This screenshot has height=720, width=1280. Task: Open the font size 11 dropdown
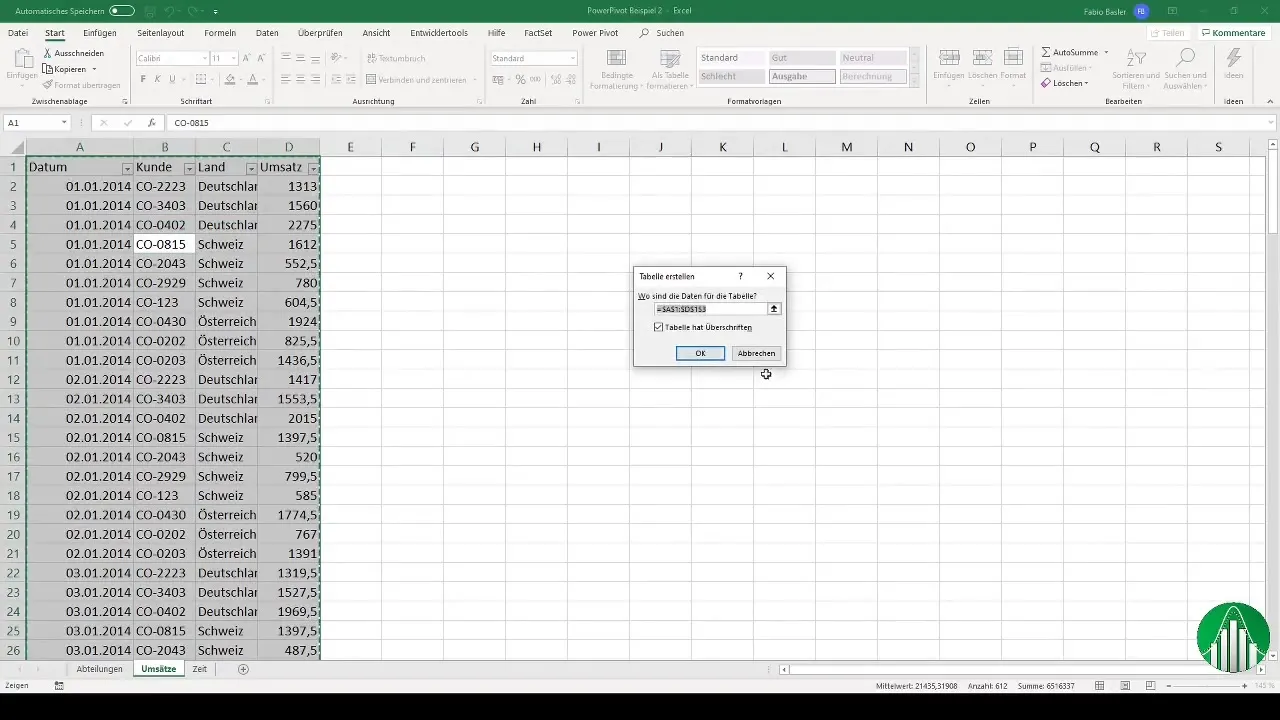[232, 59]
